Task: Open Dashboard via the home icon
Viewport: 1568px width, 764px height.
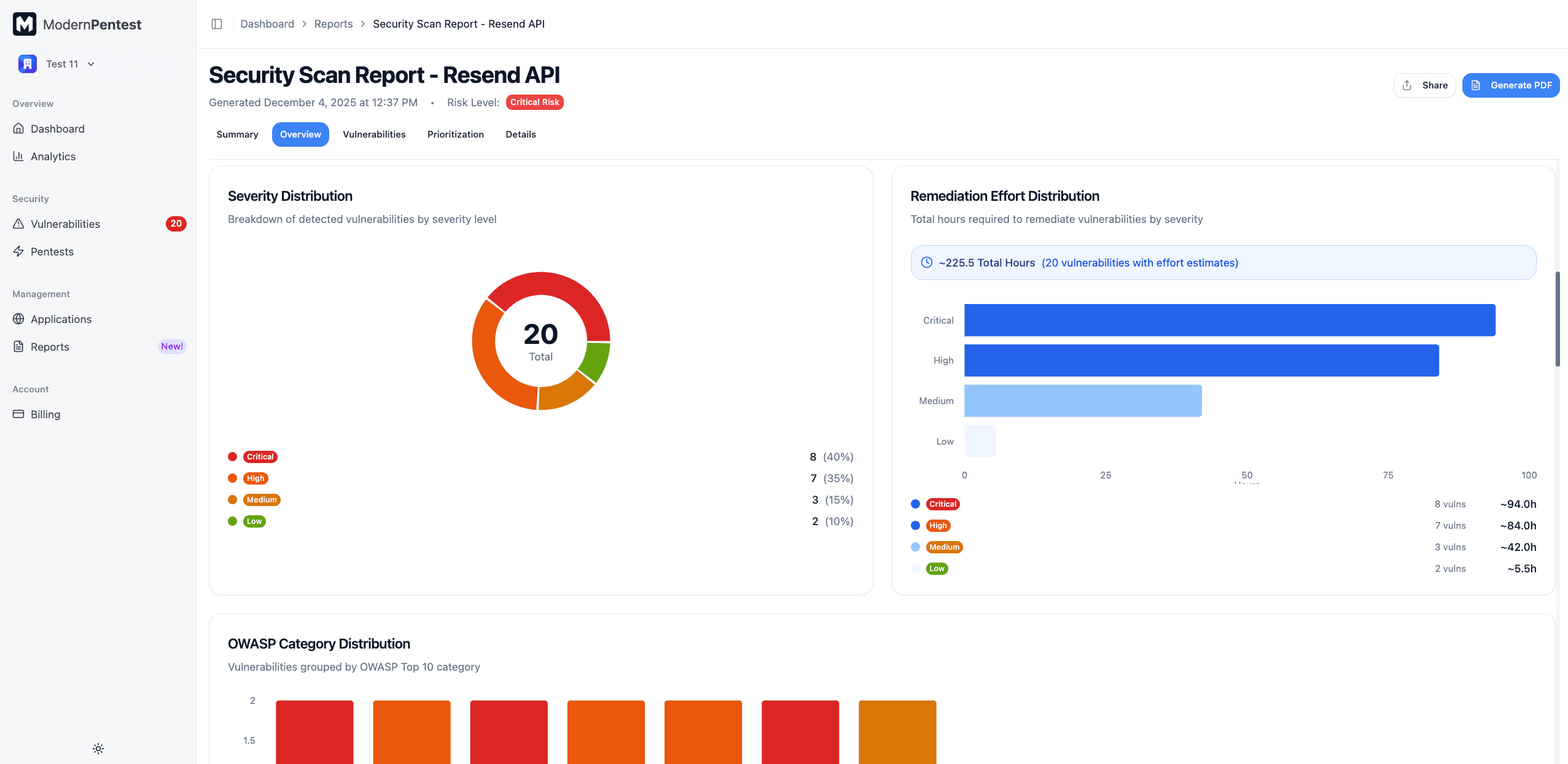Action: tap(19, 128)
